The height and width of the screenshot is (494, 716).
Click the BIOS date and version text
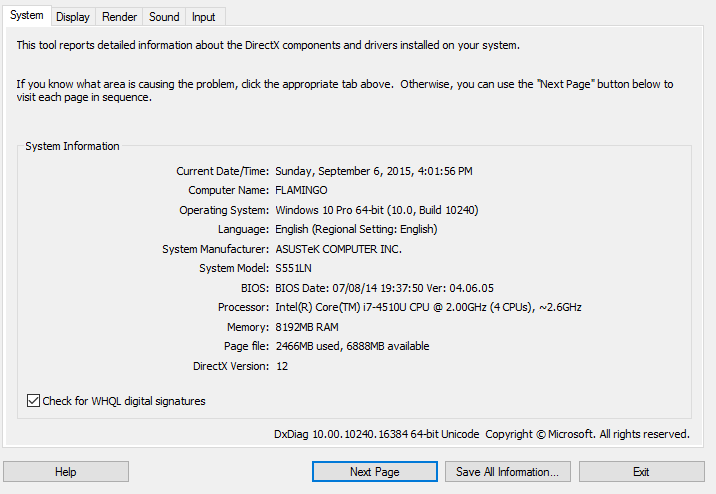pyautogui.click(x=384, y=288)
